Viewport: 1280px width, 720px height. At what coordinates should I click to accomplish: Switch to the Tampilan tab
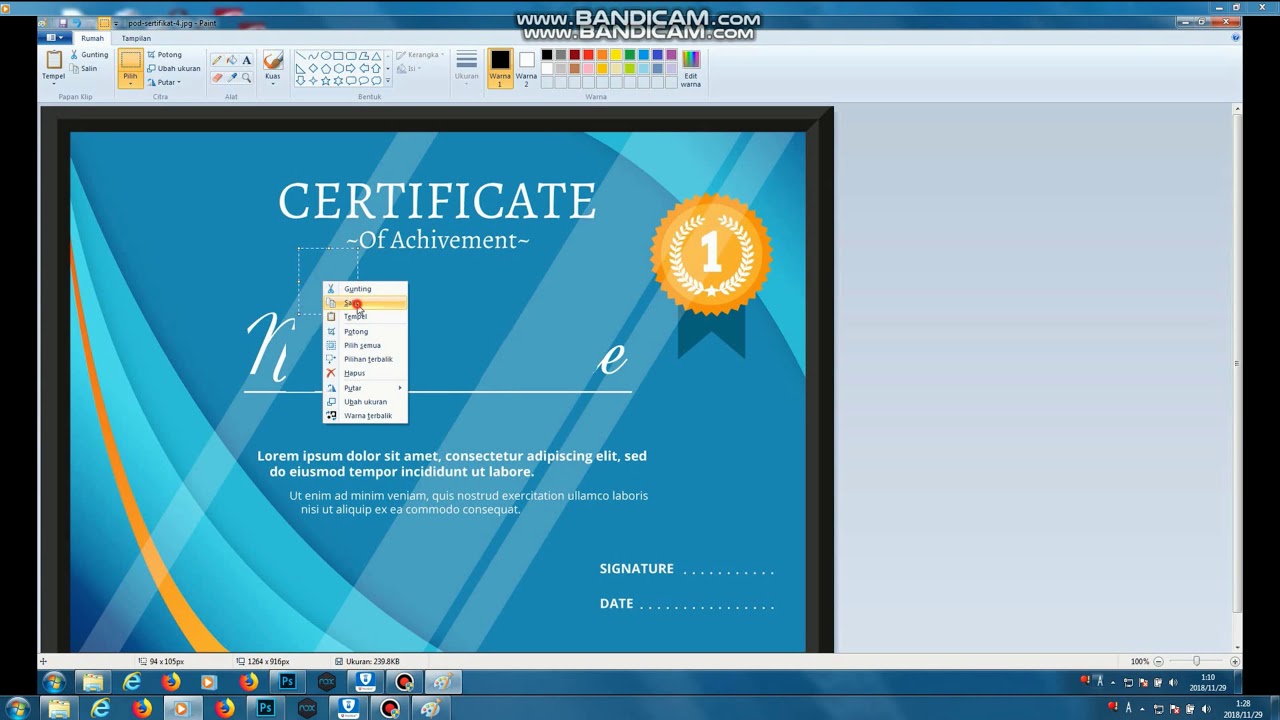click(x=136, y=38)
